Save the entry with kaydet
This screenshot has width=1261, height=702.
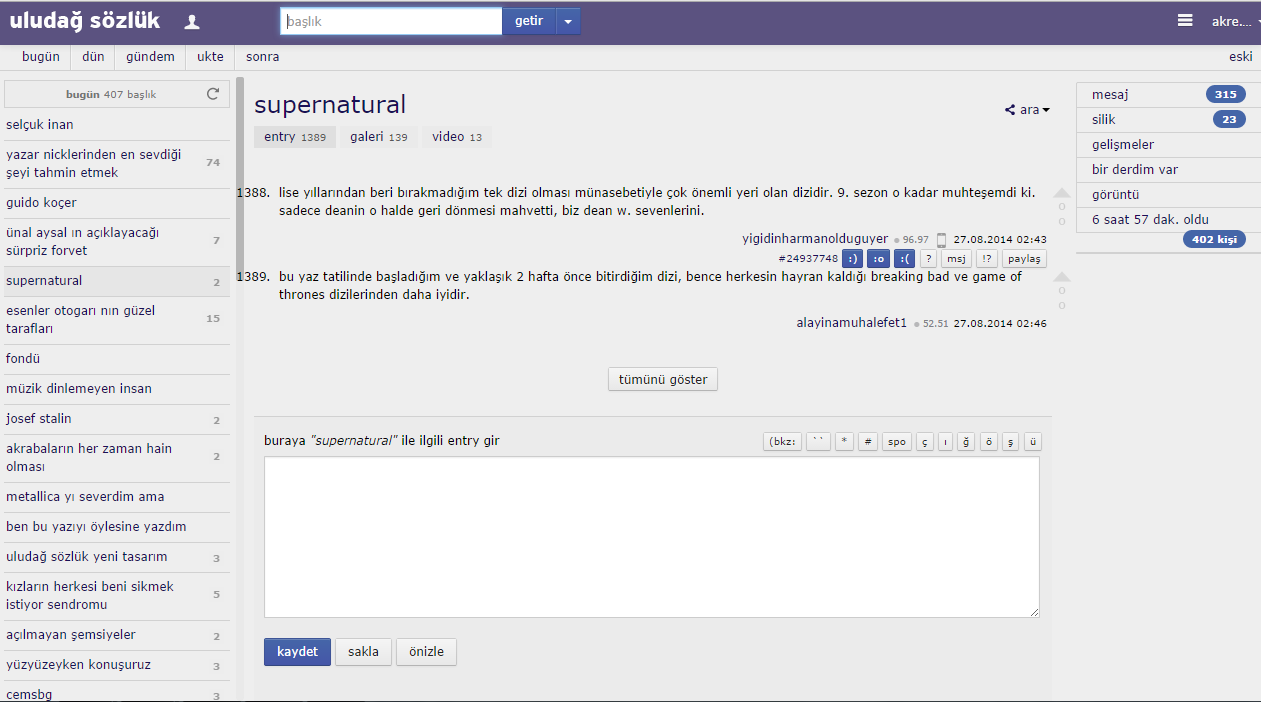[x=297, y=652]
